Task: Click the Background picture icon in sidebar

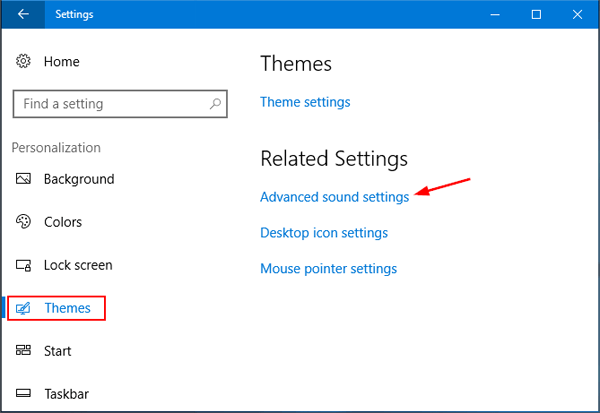Action: pos(24,180)
